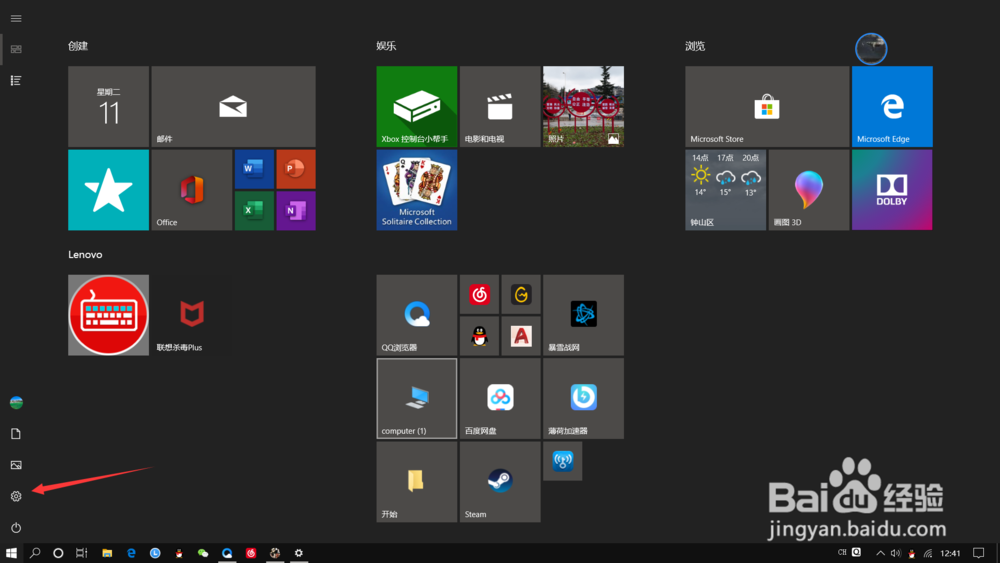This screenshot has height=563, width=1000.
Task: Switch to QQ Browser on taskbar
Action: point(227,553)
